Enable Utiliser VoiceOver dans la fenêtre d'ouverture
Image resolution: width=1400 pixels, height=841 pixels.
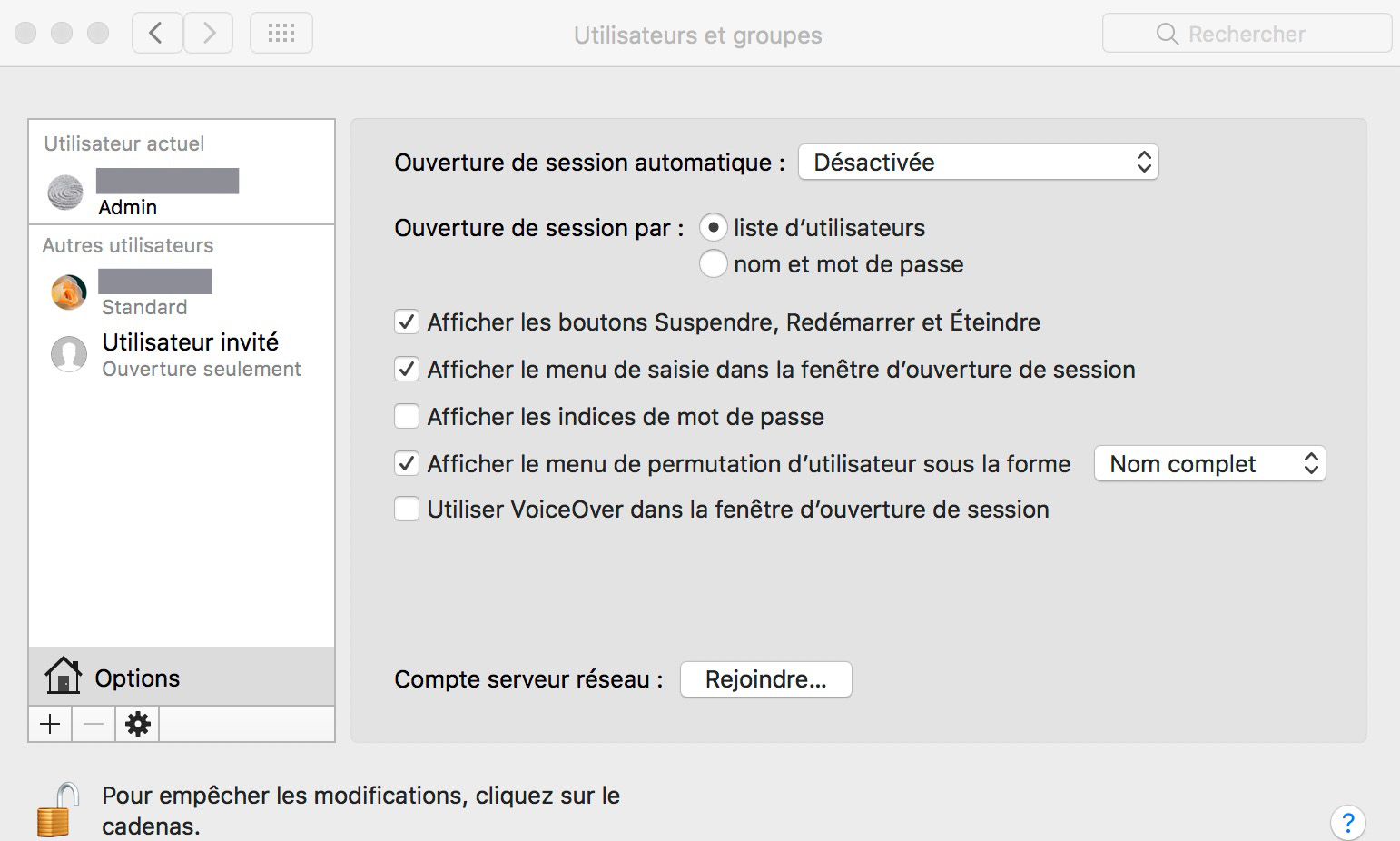tap(407, 509)
